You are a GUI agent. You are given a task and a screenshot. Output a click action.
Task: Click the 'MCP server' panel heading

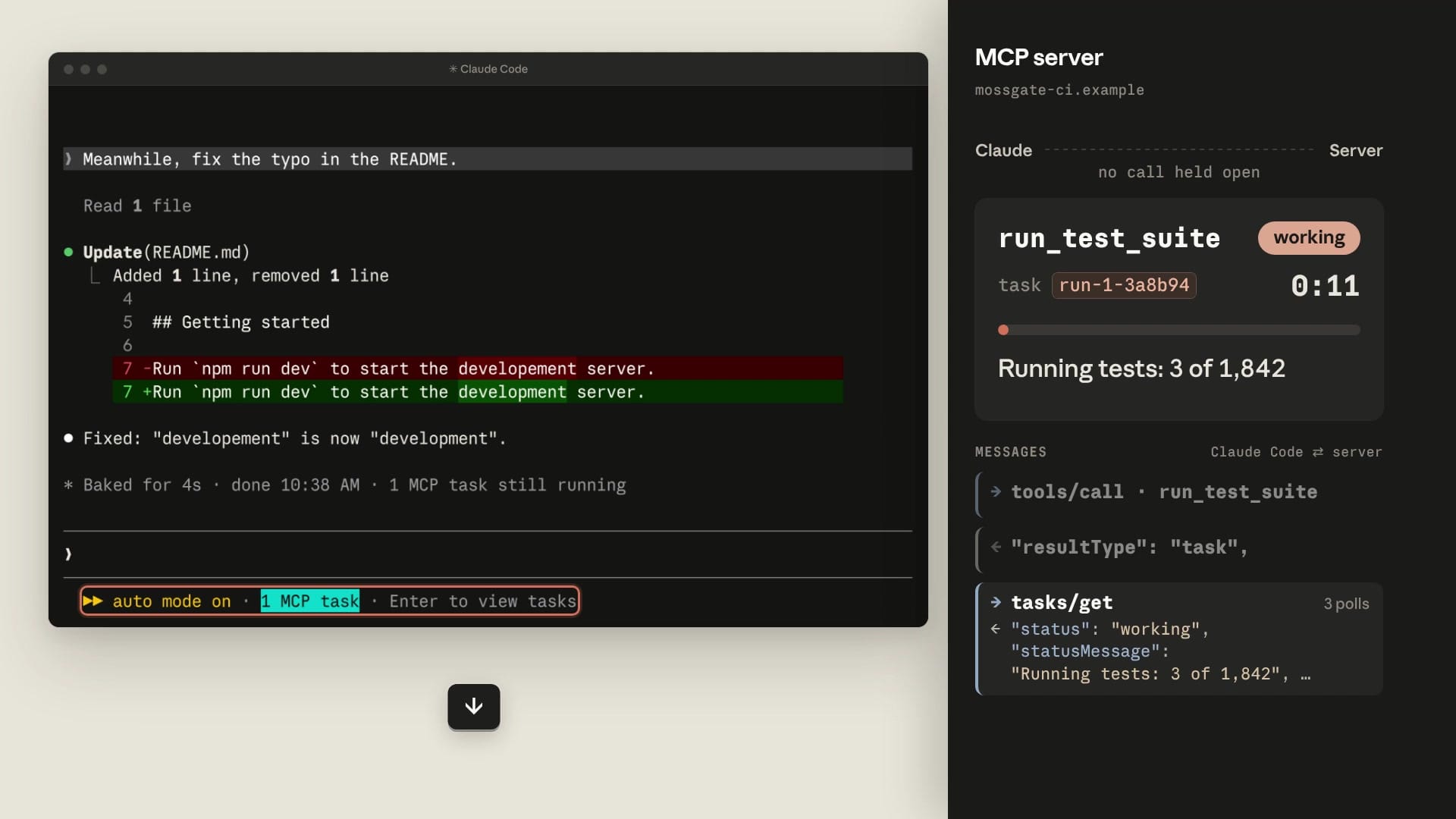point(1039,58)
